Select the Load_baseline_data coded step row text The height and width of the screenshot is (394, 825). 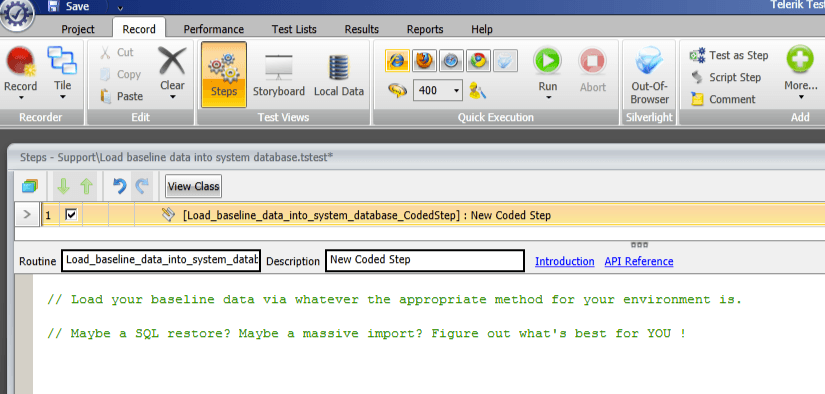(367, 215)
